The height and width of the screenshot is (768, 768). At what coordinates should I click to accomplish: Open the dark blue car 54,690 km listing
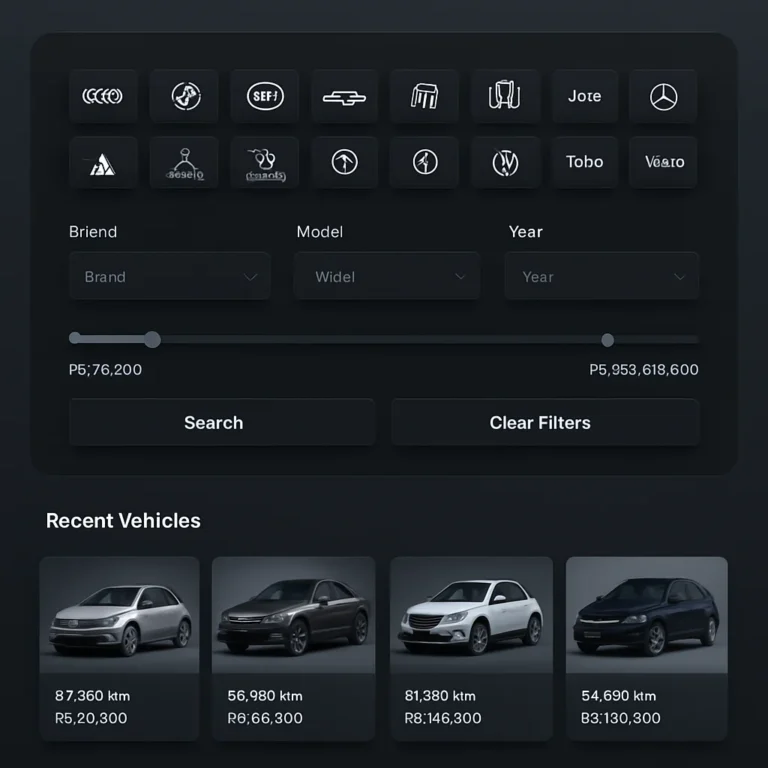pyautogui.click(x=647, y=648)
